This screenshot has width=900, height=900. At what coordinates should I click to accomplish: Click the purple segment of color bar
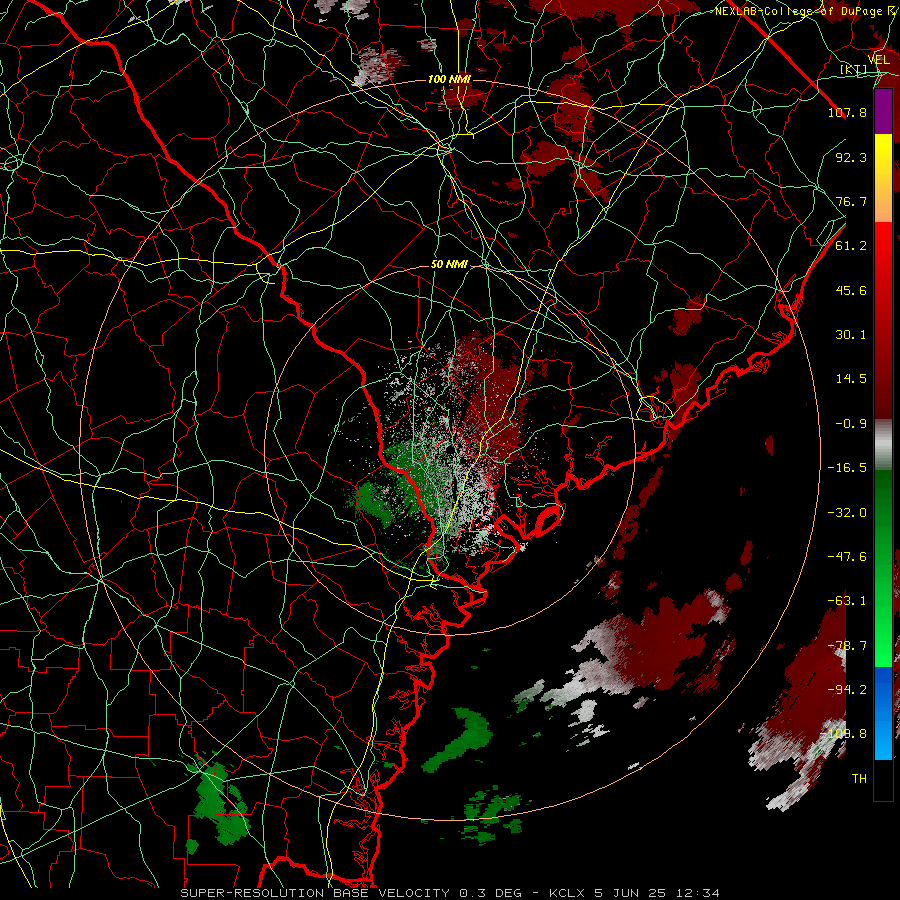[883, 111]
